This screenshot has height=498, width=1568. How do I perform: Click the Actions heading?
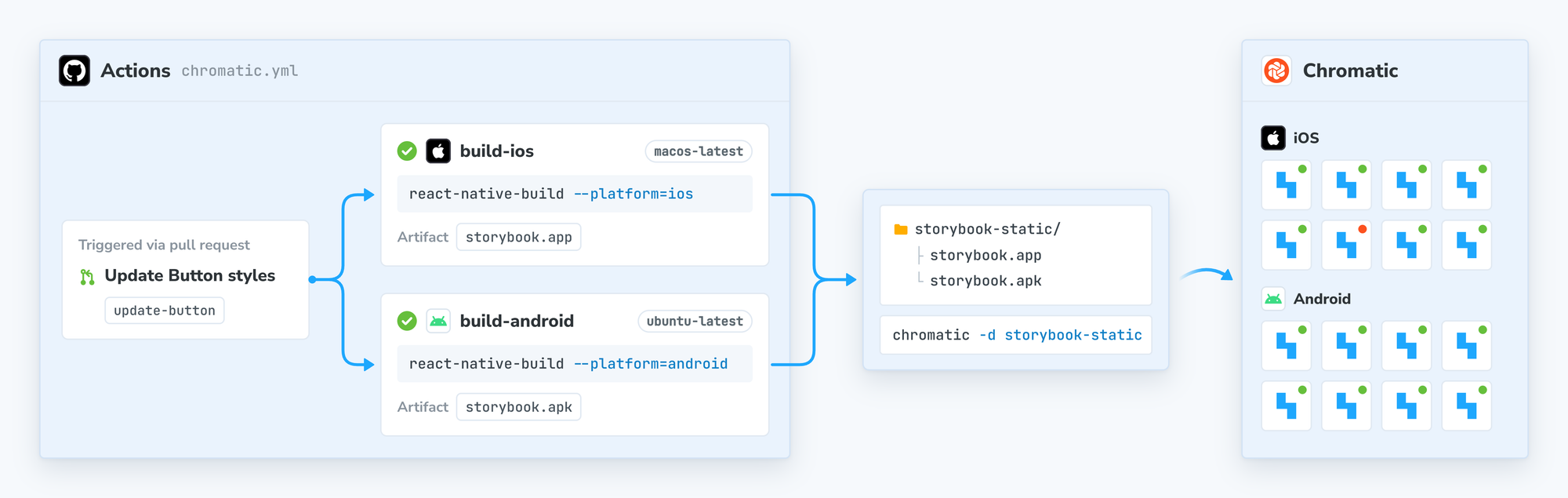136,71
